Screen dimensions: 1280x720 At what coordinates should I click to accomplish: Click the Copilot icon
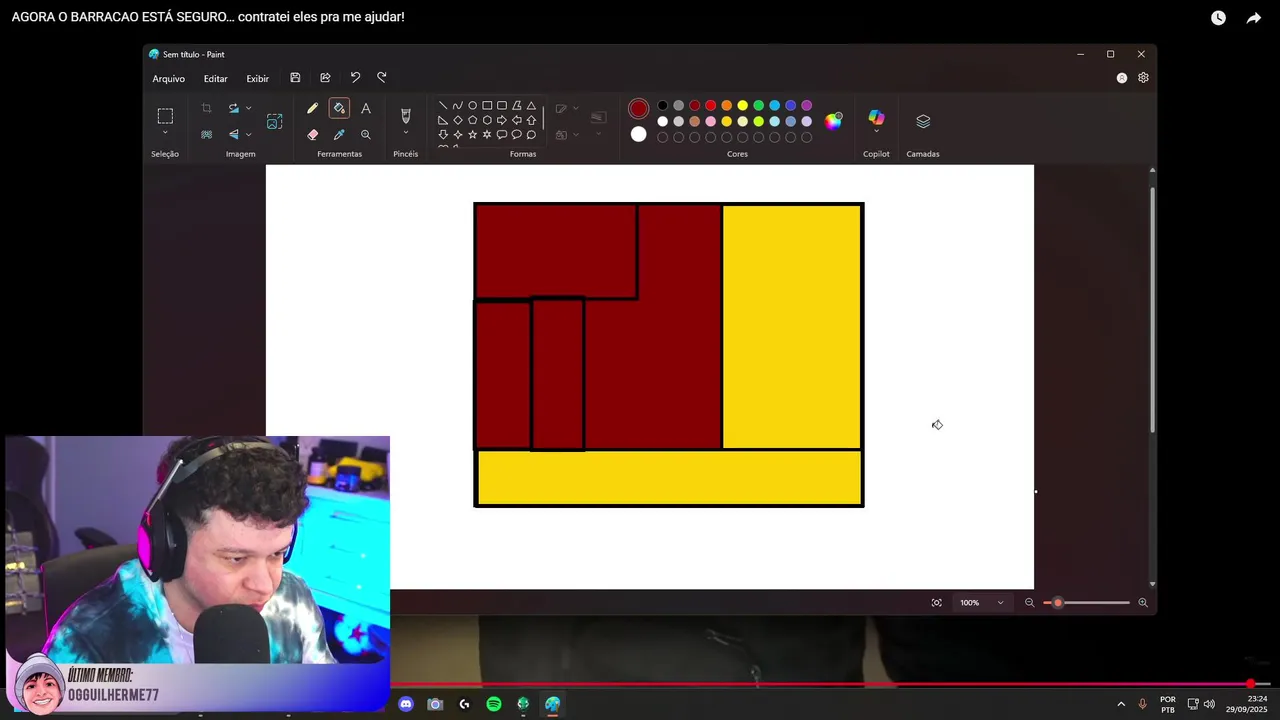pyautogui.click(x=876, y=118)
